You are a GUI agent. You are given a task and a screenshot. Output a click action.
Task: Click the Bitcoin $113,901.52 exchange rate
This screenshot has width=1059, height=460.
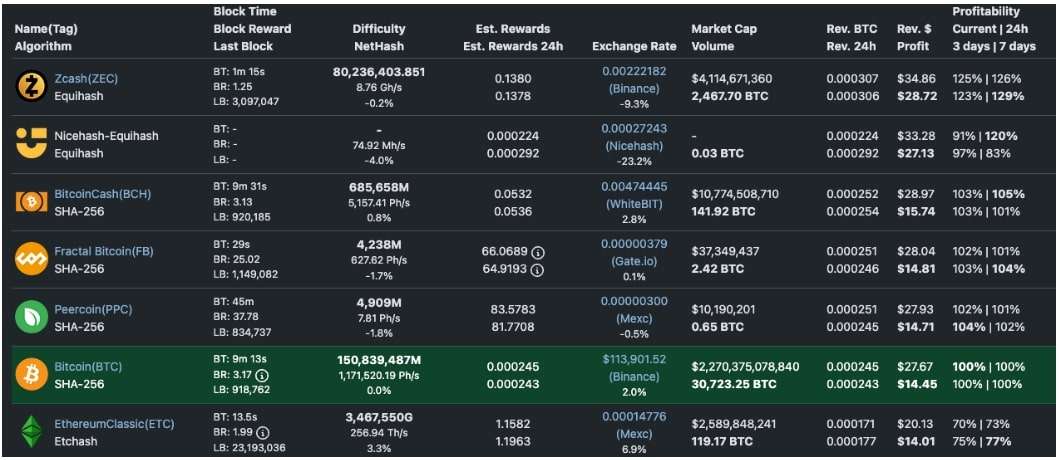pyautogui.click(x=634, y=359)
